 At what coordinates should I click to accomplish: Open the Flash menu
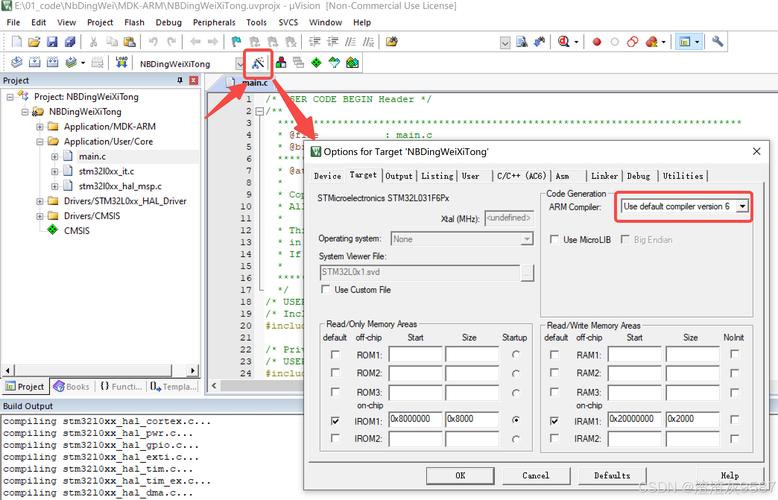[134, 22]
